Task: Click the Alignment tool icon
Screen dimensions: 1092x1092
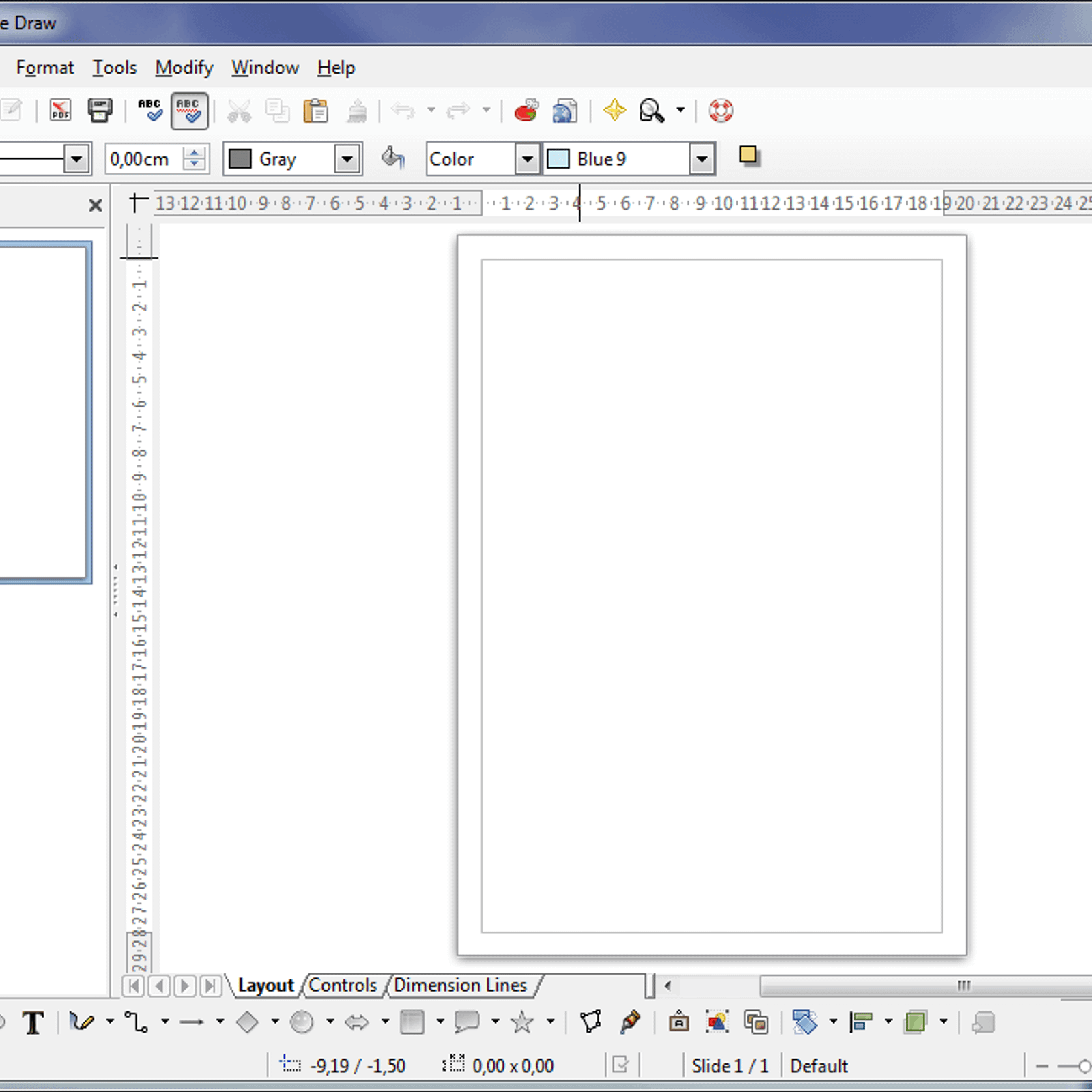Action: click(x=861, y=1022)
